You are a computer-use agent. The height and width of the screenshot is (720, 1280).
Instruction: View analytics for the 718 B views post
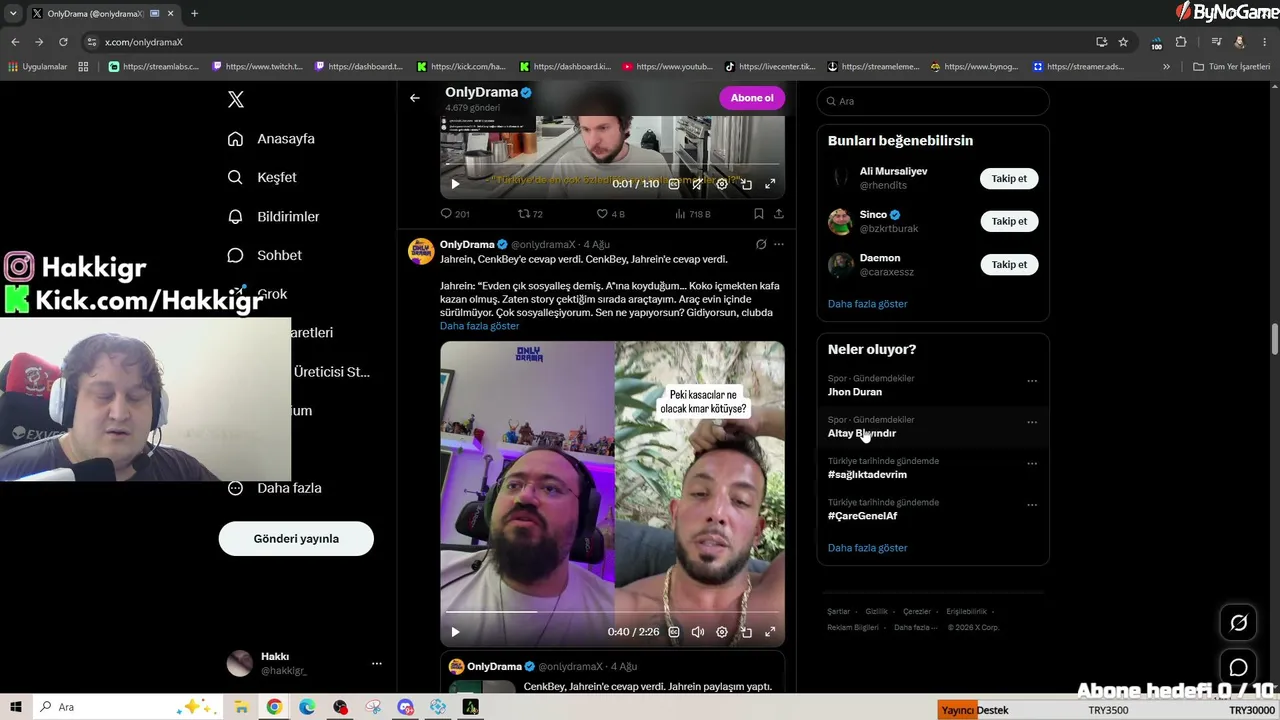click(x=692, y=214)
